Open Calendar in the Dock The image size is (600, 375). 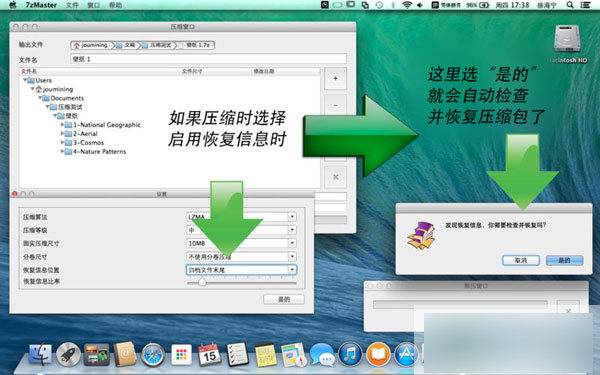(x=209, y=354)
